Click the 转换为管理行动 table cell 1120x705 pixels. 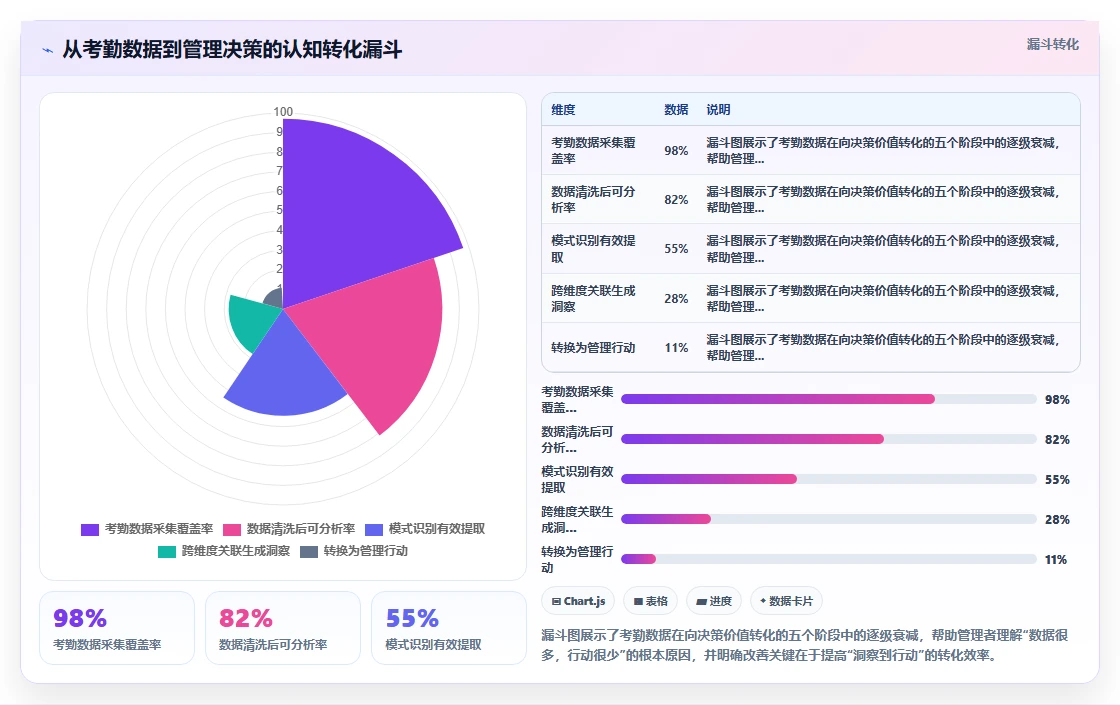[x=597, y=348]
